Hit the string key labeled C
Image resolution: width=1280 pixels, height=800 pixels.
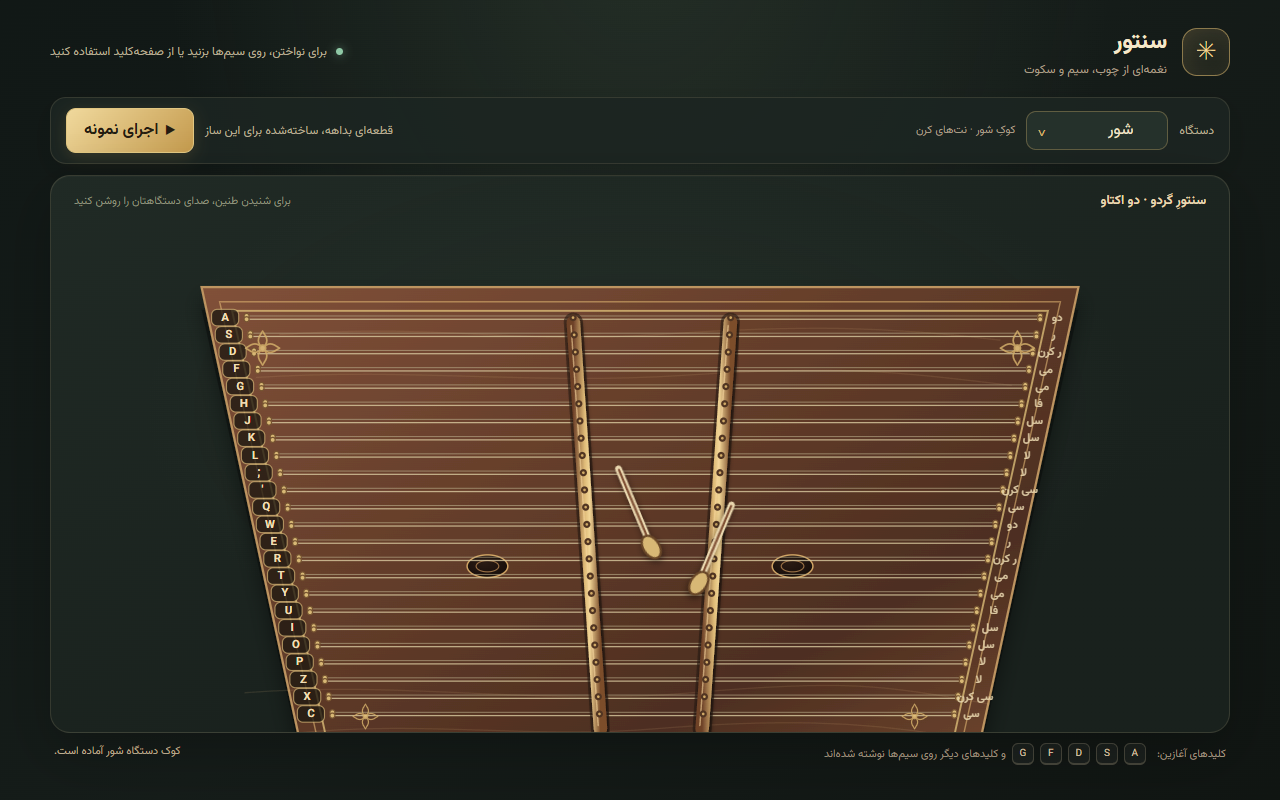311,713
